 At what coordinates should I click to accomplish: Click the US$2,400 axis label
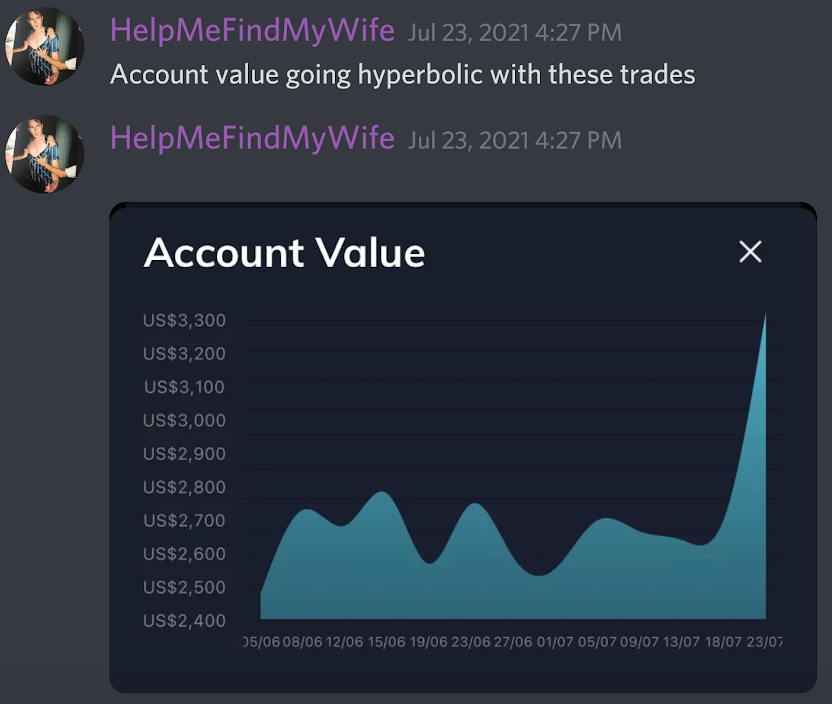tap(184, 621)
